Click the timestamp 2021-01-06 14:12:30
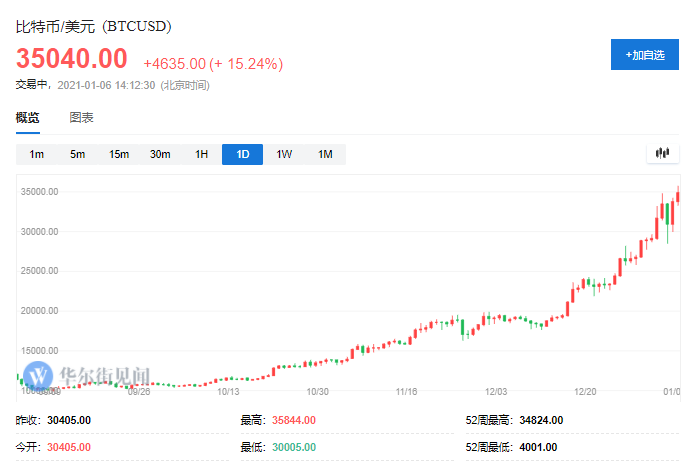This screenshot has width=693, height=466. click(x=106, y=85)
